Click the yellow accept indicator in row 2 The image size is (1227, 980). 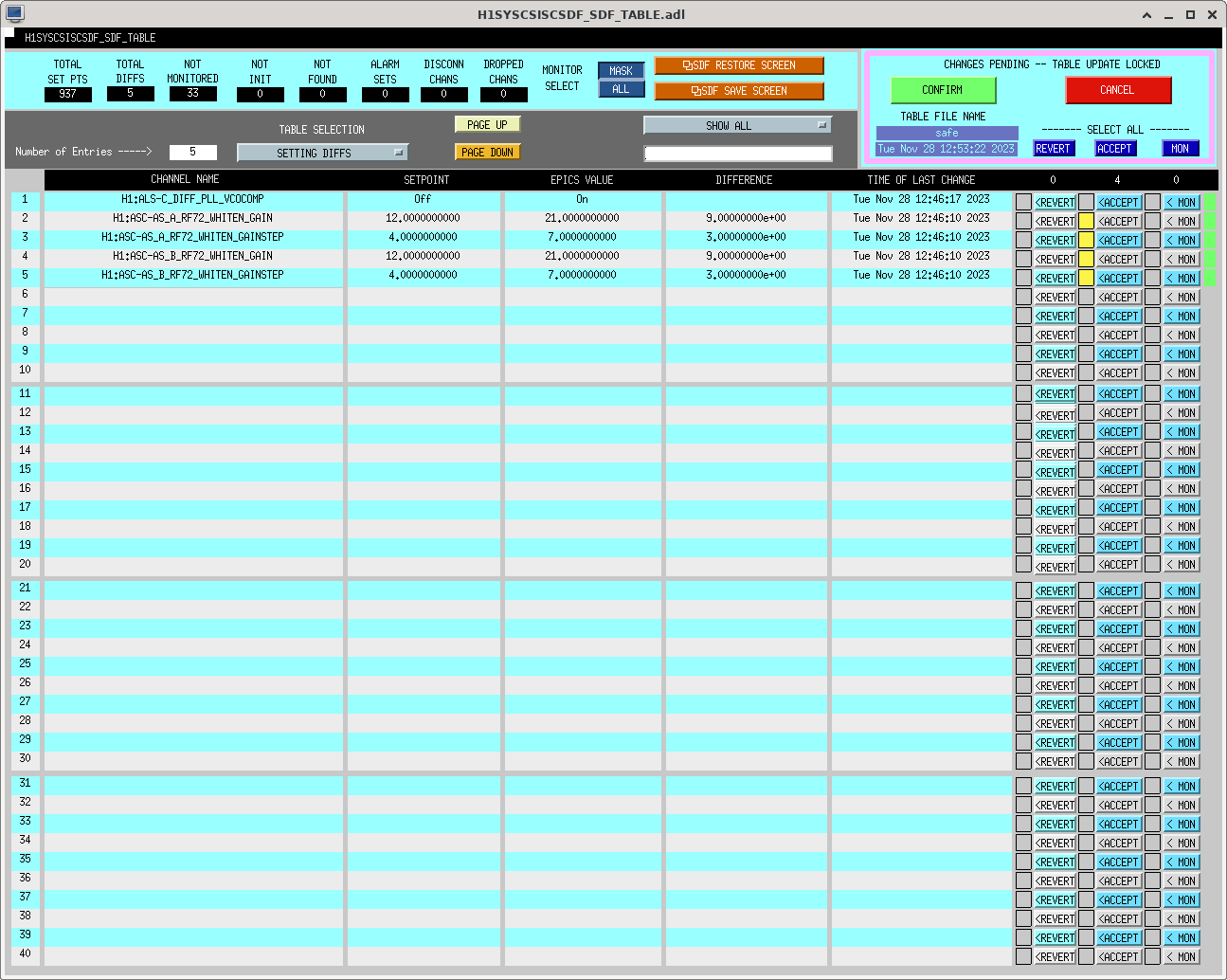tap(1087, 221)
